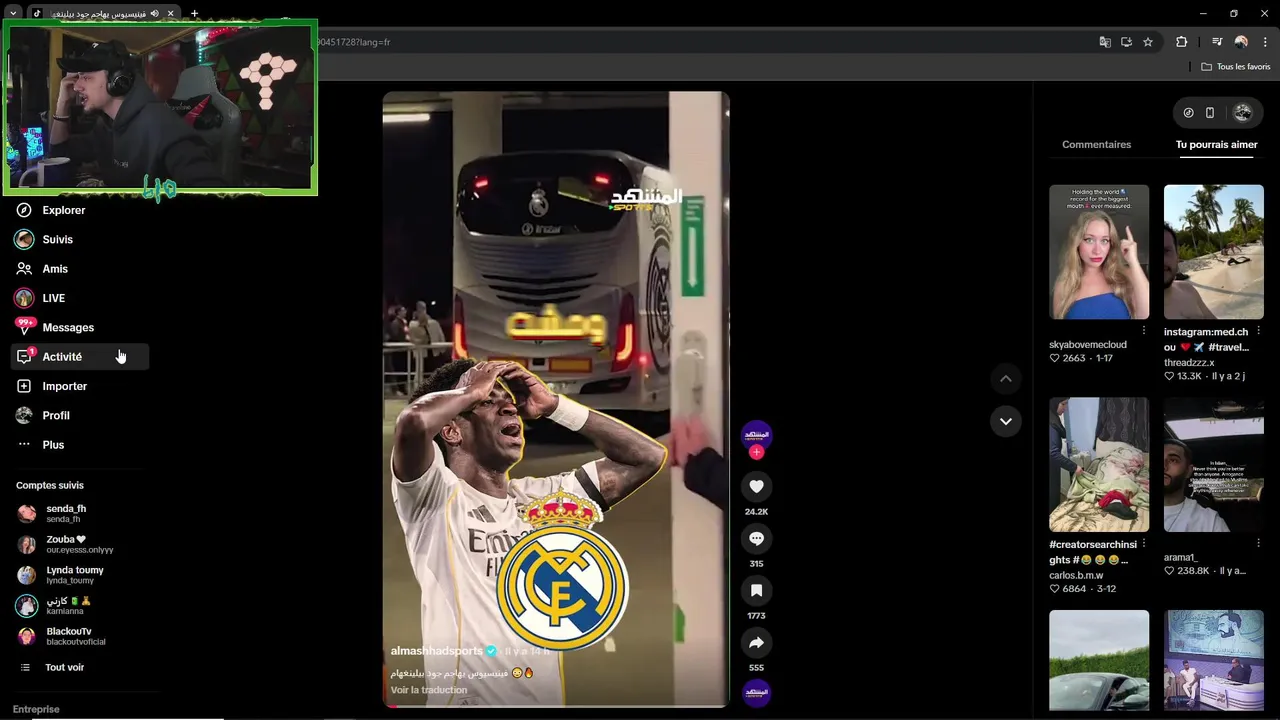This screenshot has height=720, width=1280.
Task: Share the video with the arrow icon
Action: click(756, 643)
